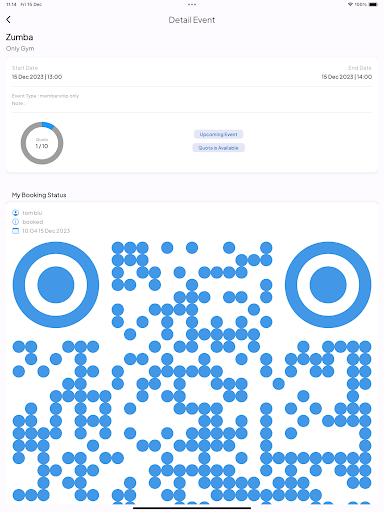Viewport: 384px width, 512px height.
Task: Tap the Event Type membership only line
Action: 45,96
